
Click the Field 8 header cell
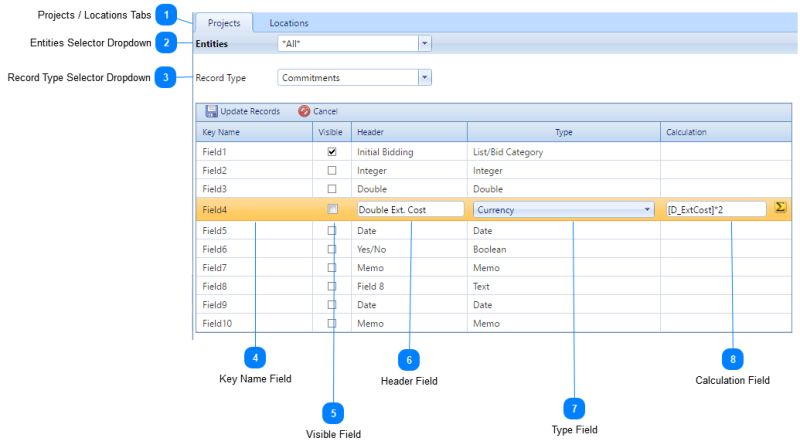tap(409, 286)
